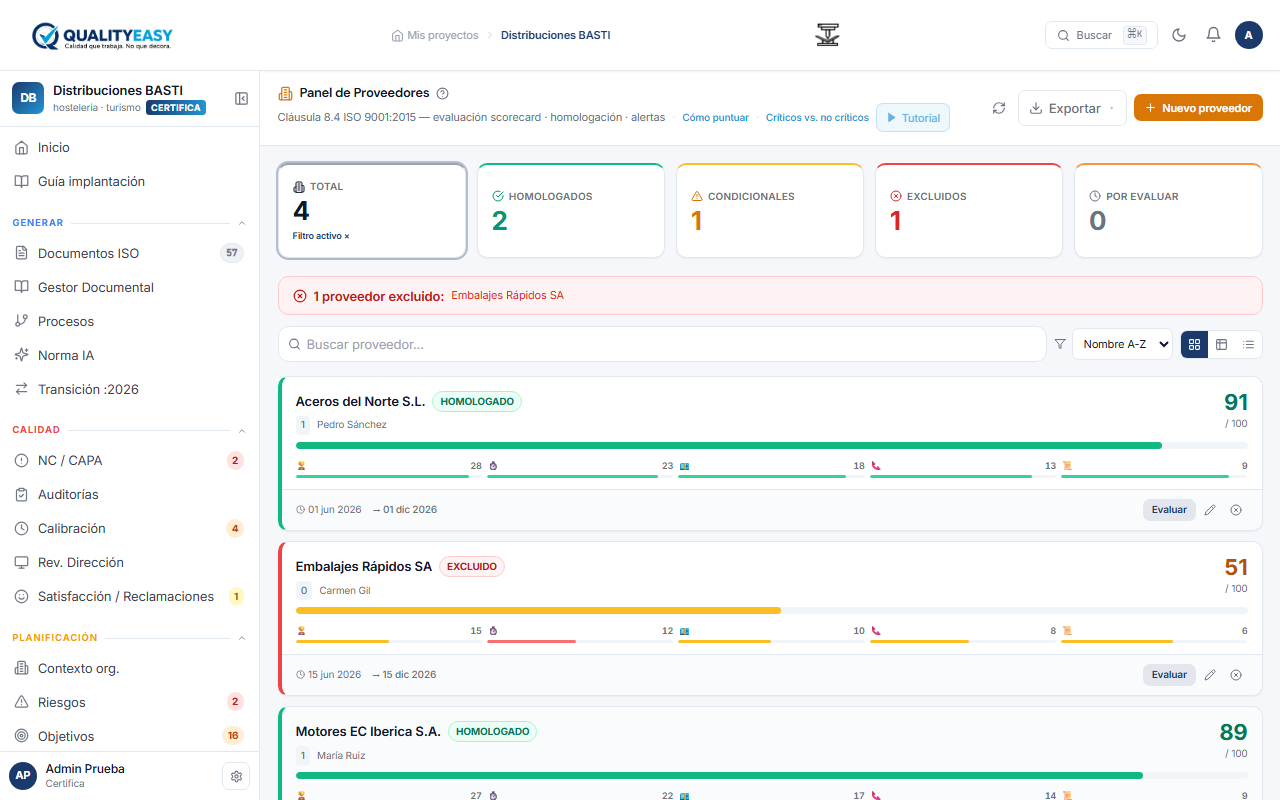Collapse the sidebar panel icon
Image resolution: width=1280 pixels, height=800 pixels.
point(241,98)
